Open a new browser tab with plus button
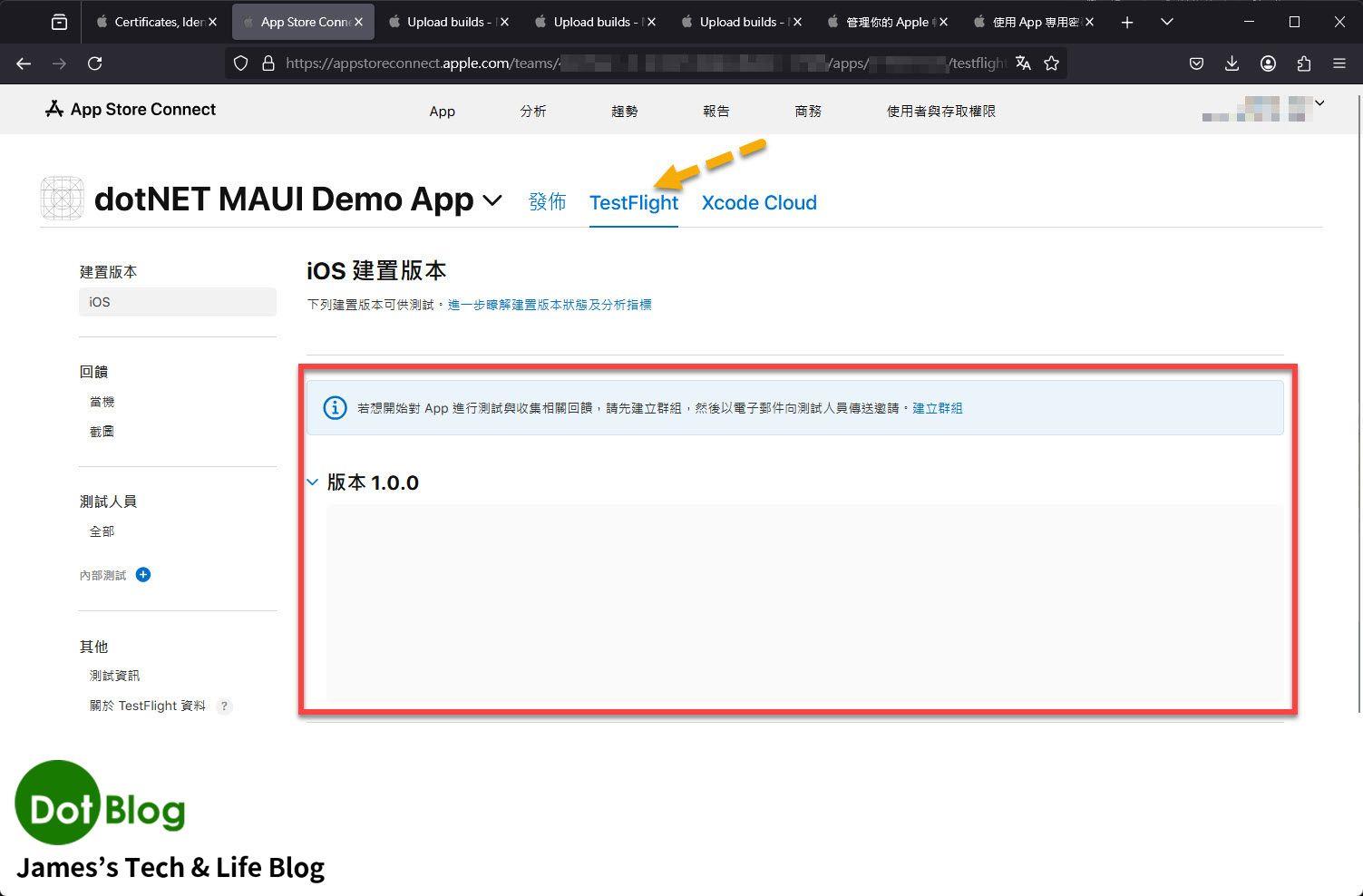 tap(1127, 22)
